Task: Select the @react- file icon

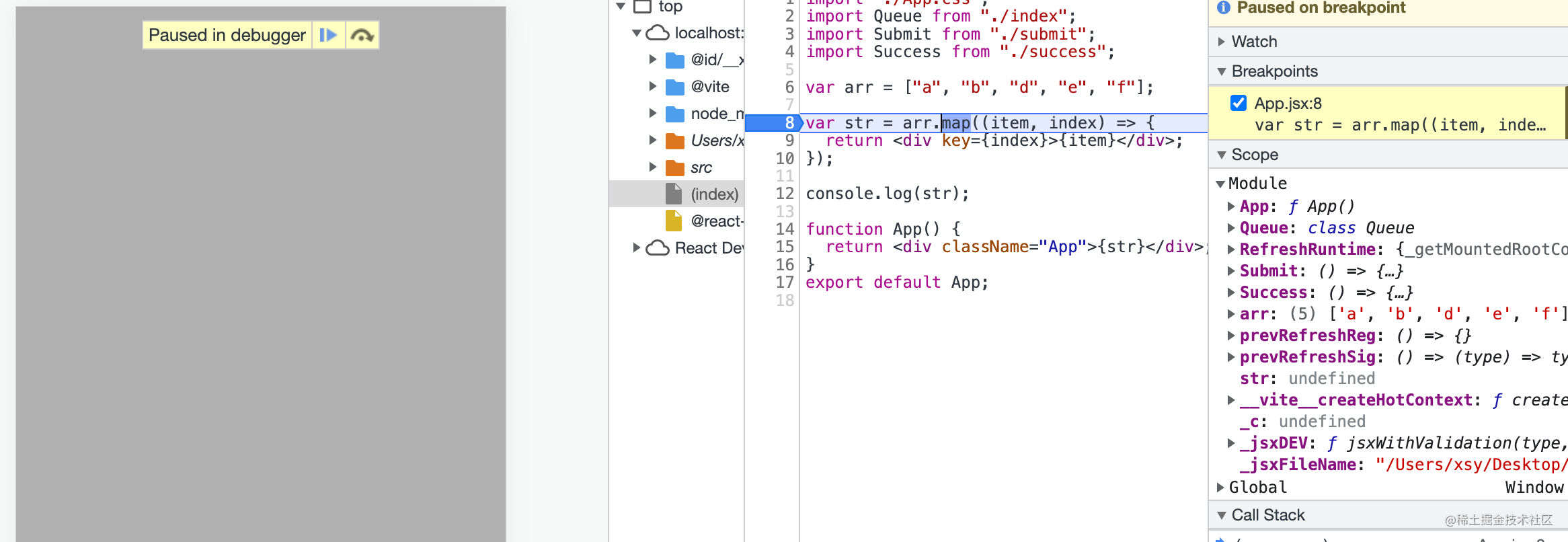Action: 673,221
